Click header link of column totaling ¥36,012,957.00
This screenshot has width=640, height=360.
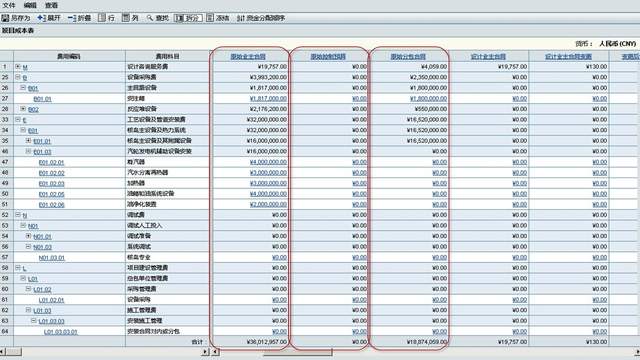pyautogui.click(x=248, y=57)
